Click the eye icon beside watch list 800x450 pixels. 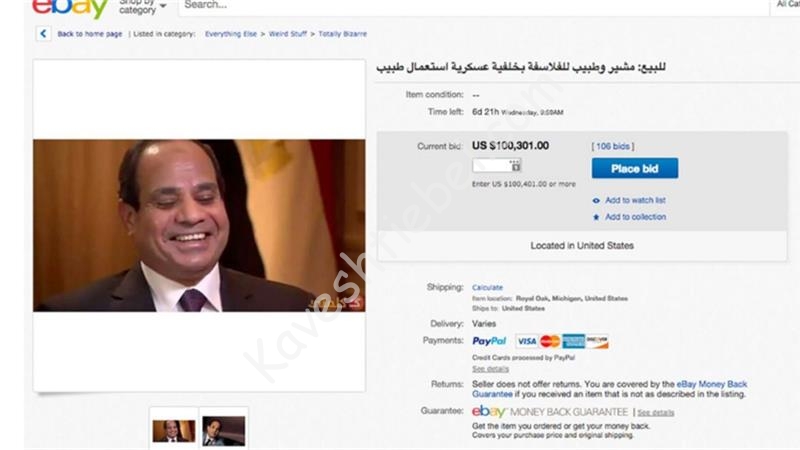pyautogui.click(x=596, y=201)
